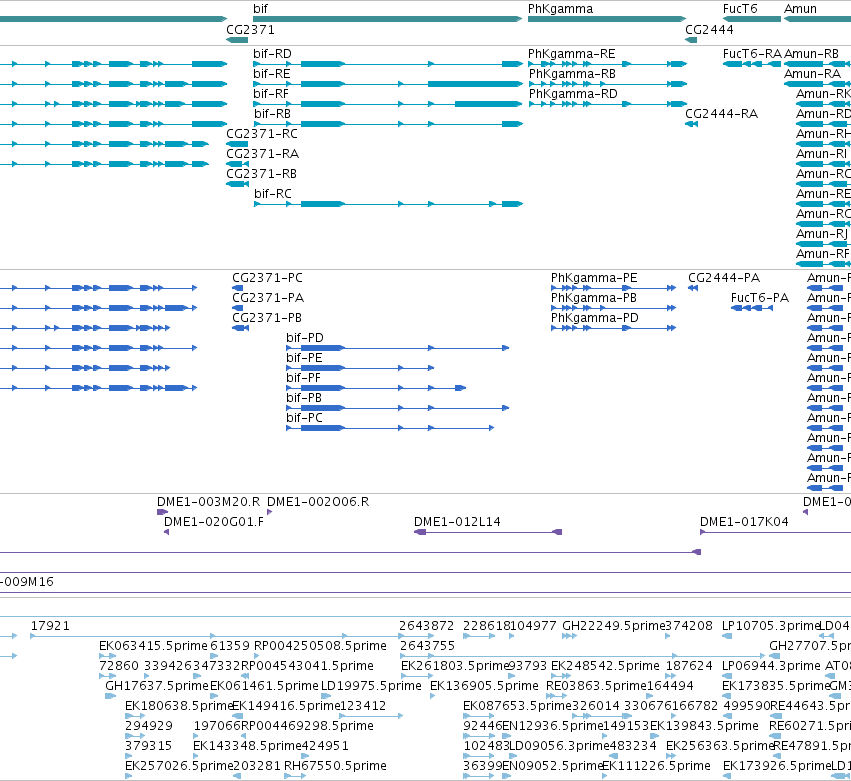Viewport: 851px width, 781px height.
Task: Click the DME1-002O06.R clone end
Action: pos(269,512)
